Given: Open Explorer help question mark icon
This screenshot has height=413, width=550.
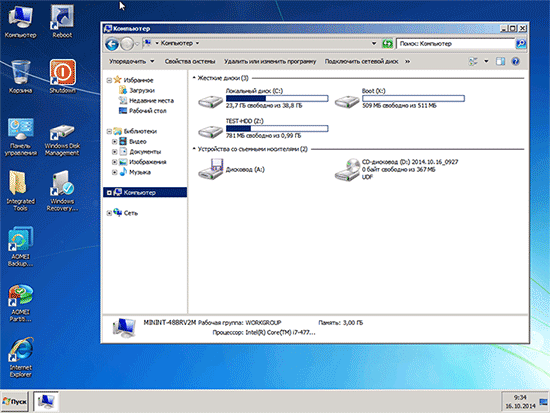Looking at the screenshot, I should coord(515,61).
